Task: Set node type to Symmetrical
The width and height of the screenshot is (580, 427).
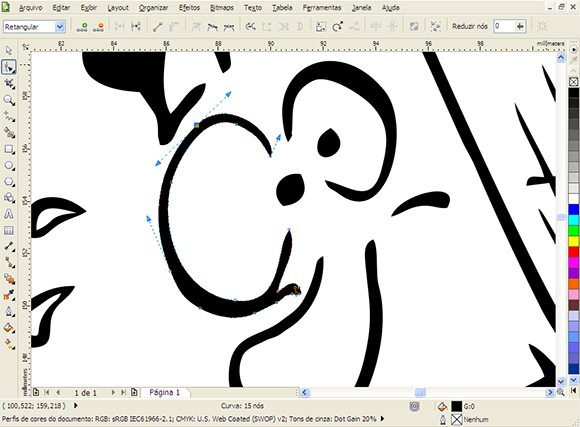Action: 229,26
